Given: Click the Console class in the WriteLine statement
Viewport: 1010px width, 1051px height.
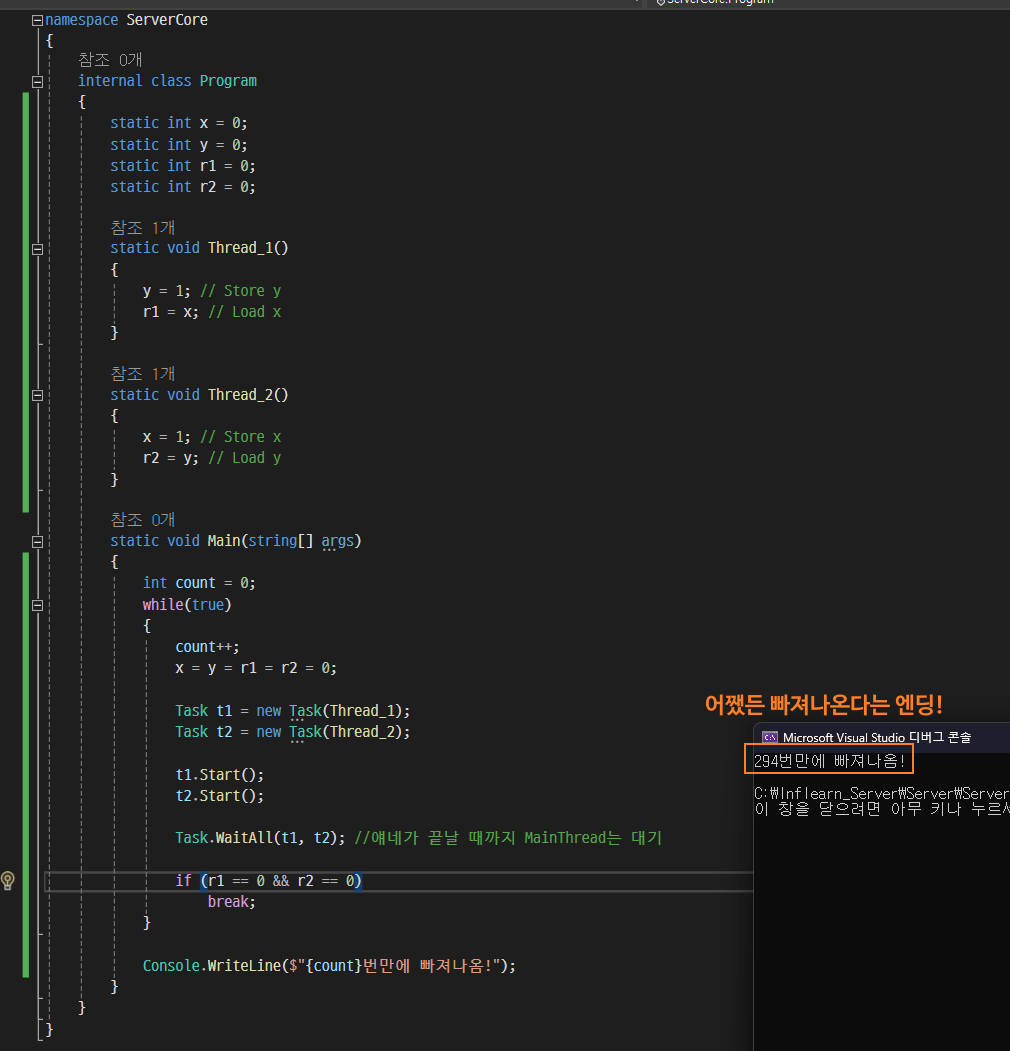Looking at the screenshot, I should pos(171,966).
